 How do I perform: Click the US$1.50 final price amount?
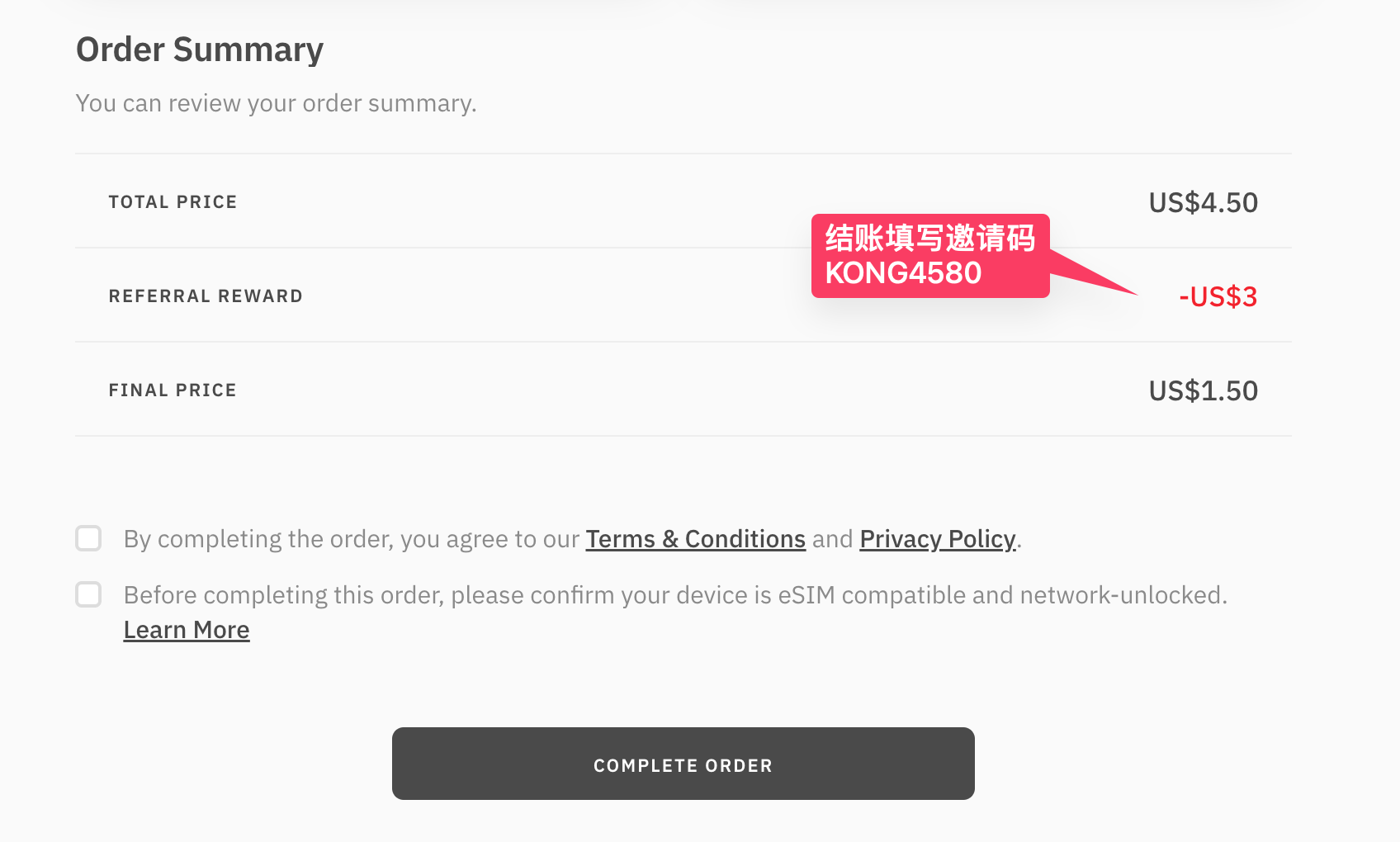1203,391
